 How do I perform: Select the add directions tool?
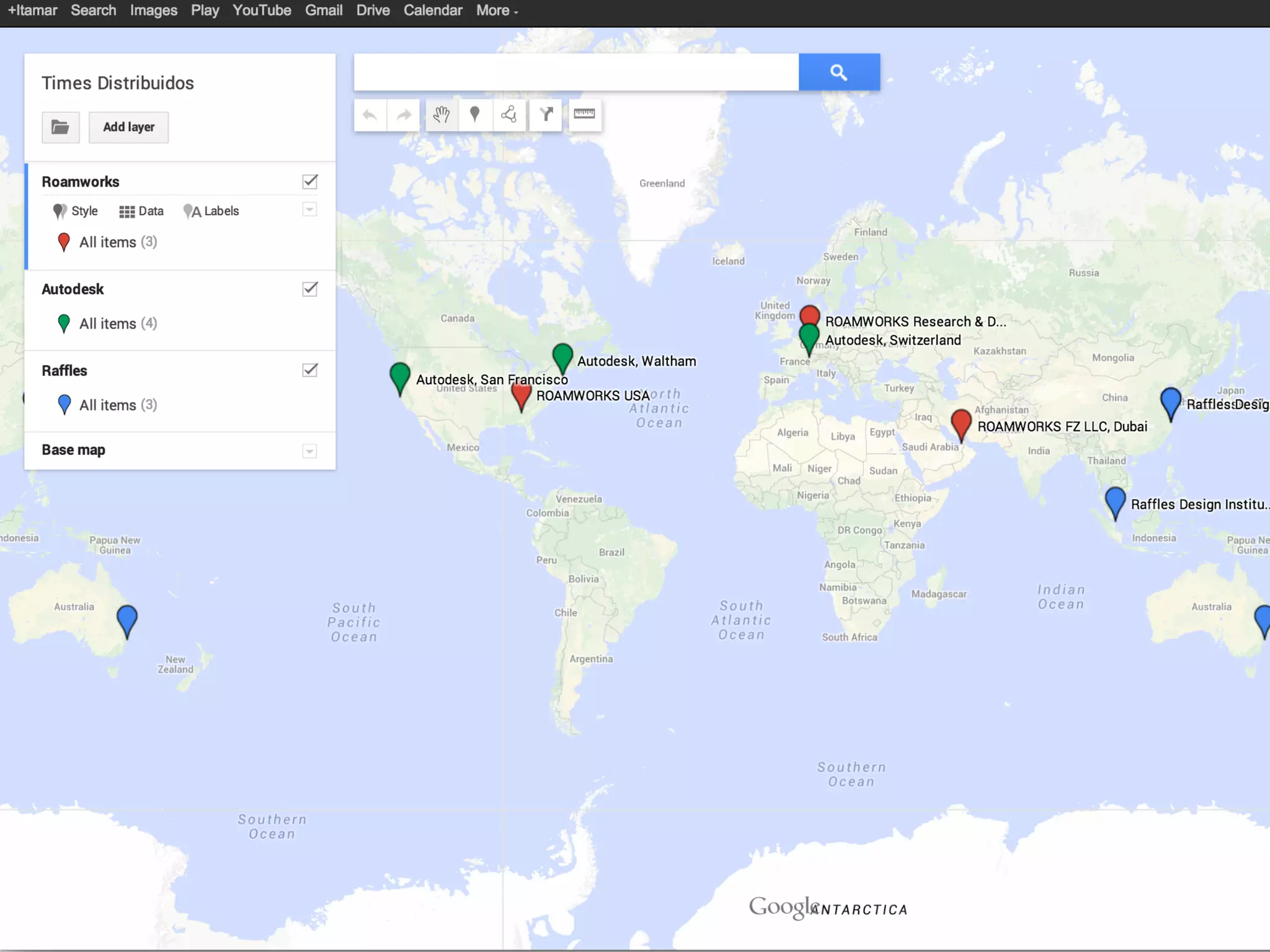546,115
